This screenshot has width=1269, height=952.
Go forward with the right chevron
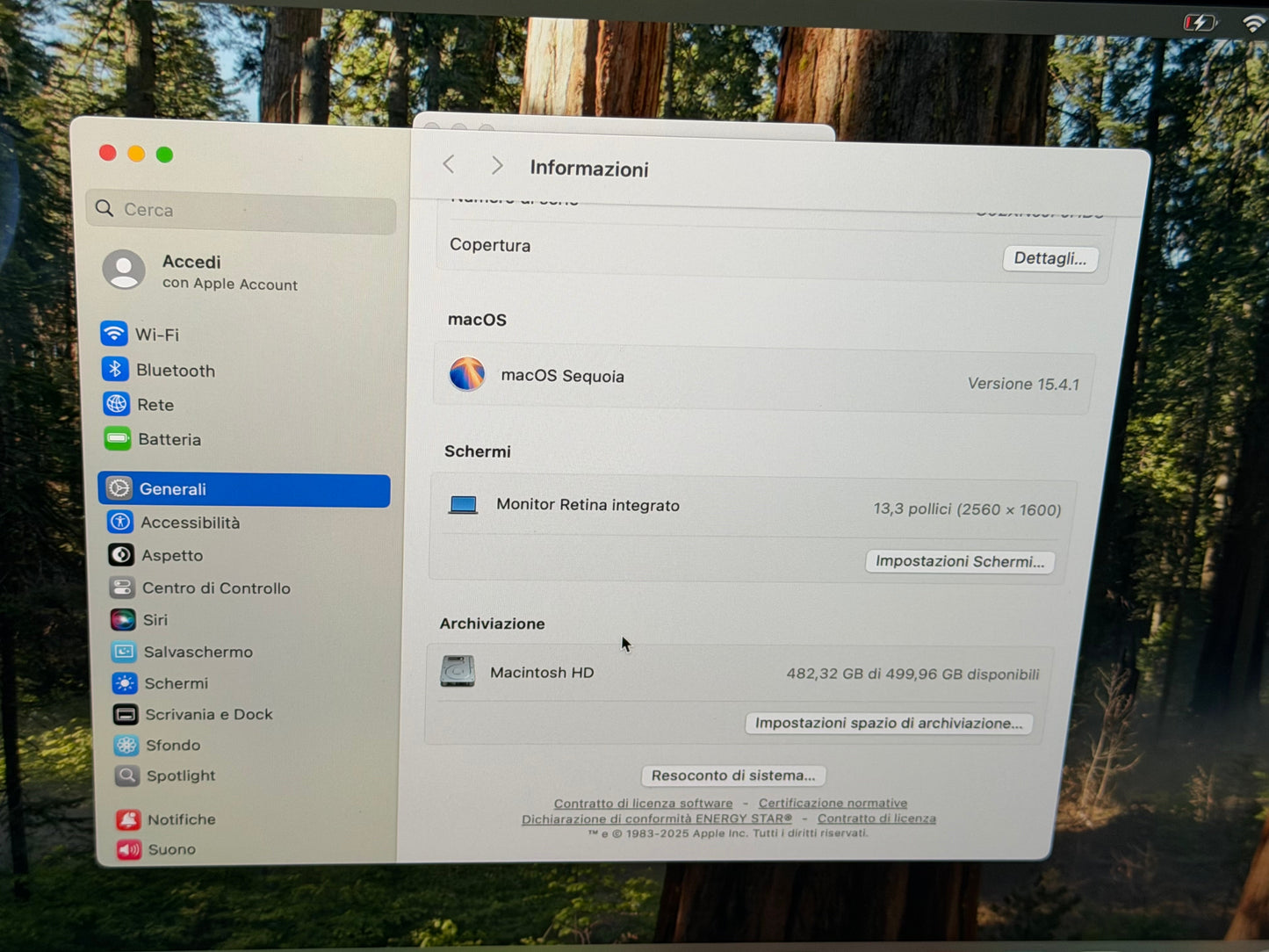[x=497, y=165]
